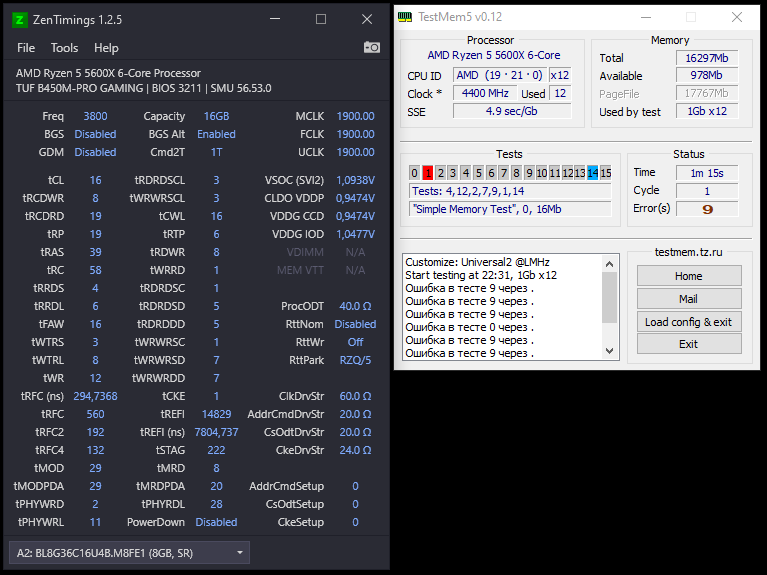
Task: Click the Start testing at 22:31 log line
Action: coord(481,275)
